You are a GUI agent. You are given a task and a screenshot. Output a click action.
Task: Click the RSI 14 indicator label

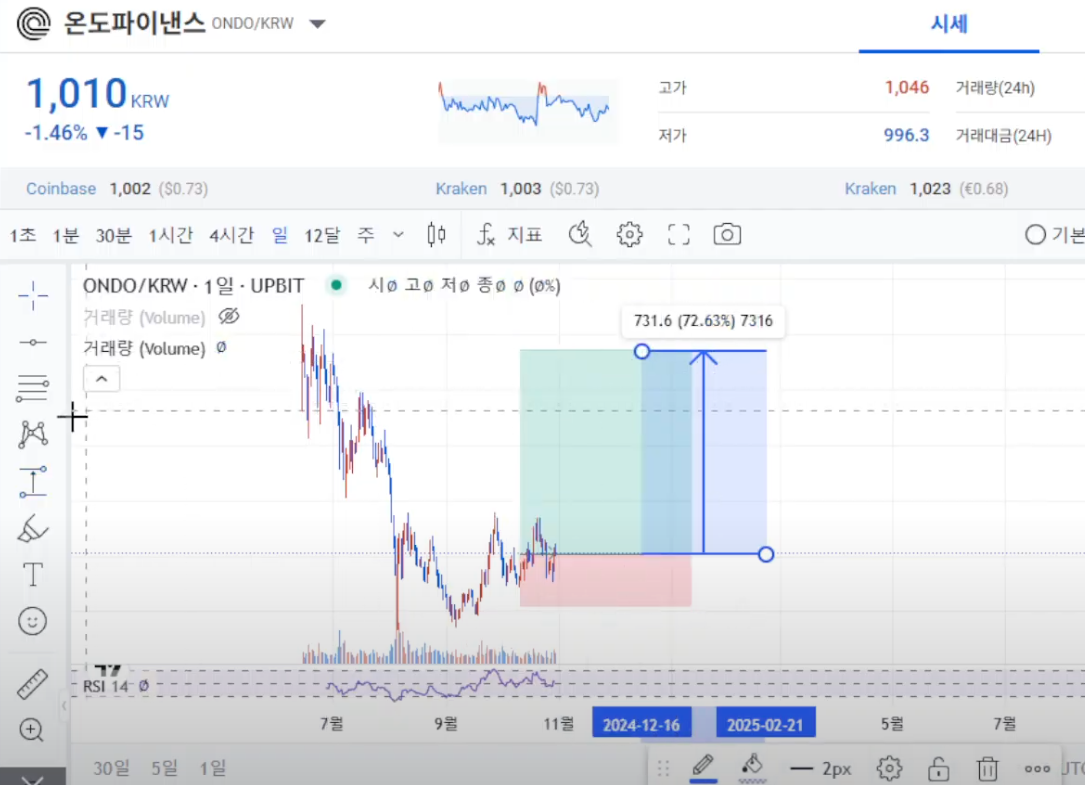point(106,686)
